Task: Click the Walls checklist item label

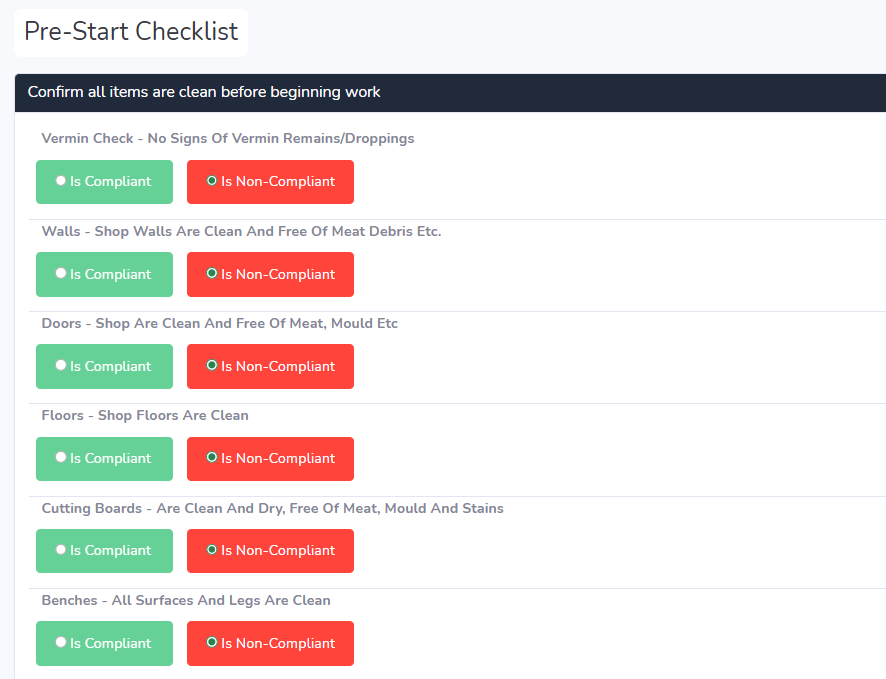Action: coord(241,231)
